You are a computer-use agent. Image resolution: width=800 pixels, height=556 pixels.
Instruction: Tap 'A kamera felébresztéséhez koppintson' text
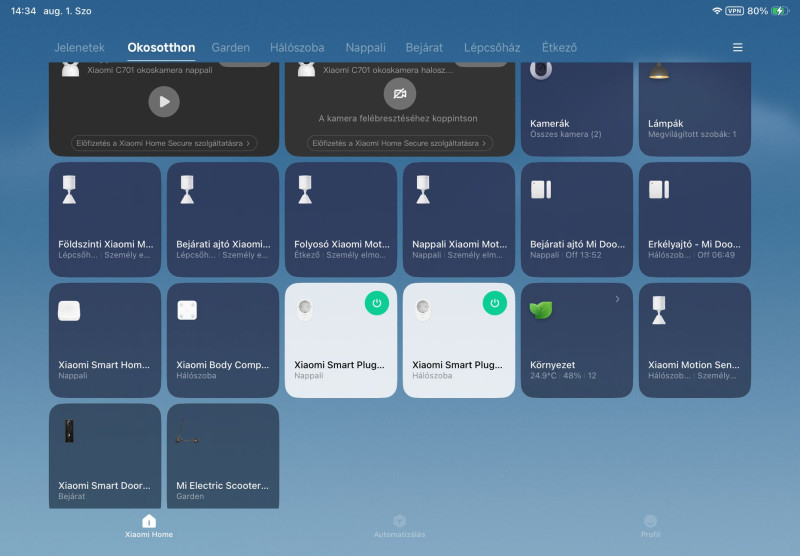(x=398, y=118)
